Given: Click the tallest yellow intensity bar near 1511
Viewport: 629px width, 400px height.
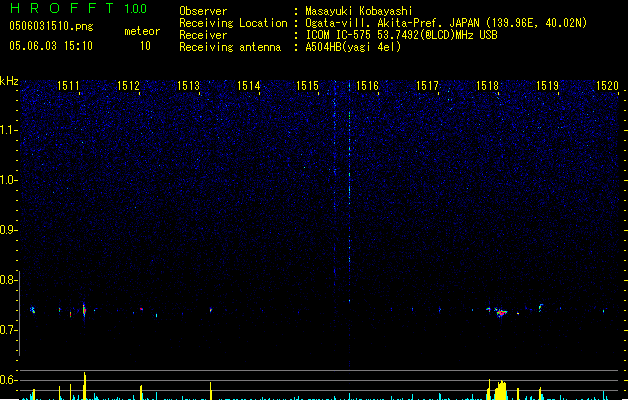Looking at the screenshot, I should [84, 386].
